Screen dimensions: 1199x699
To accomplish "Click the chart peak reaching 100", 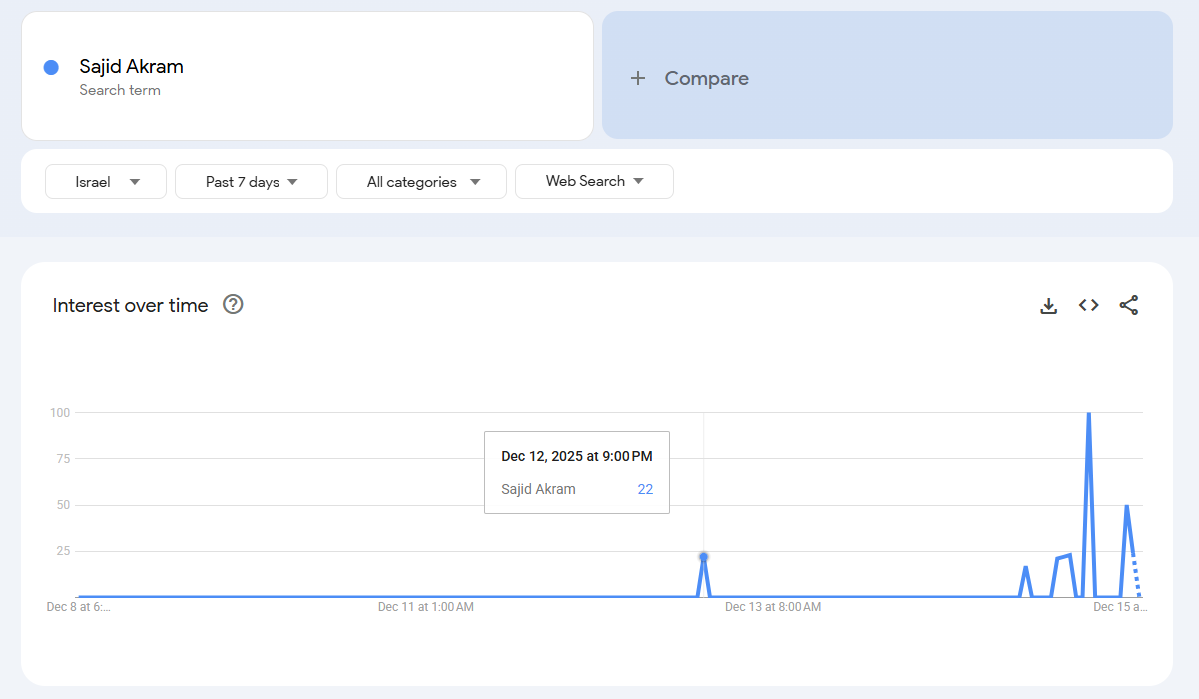I will click(x=1088, y=414).
